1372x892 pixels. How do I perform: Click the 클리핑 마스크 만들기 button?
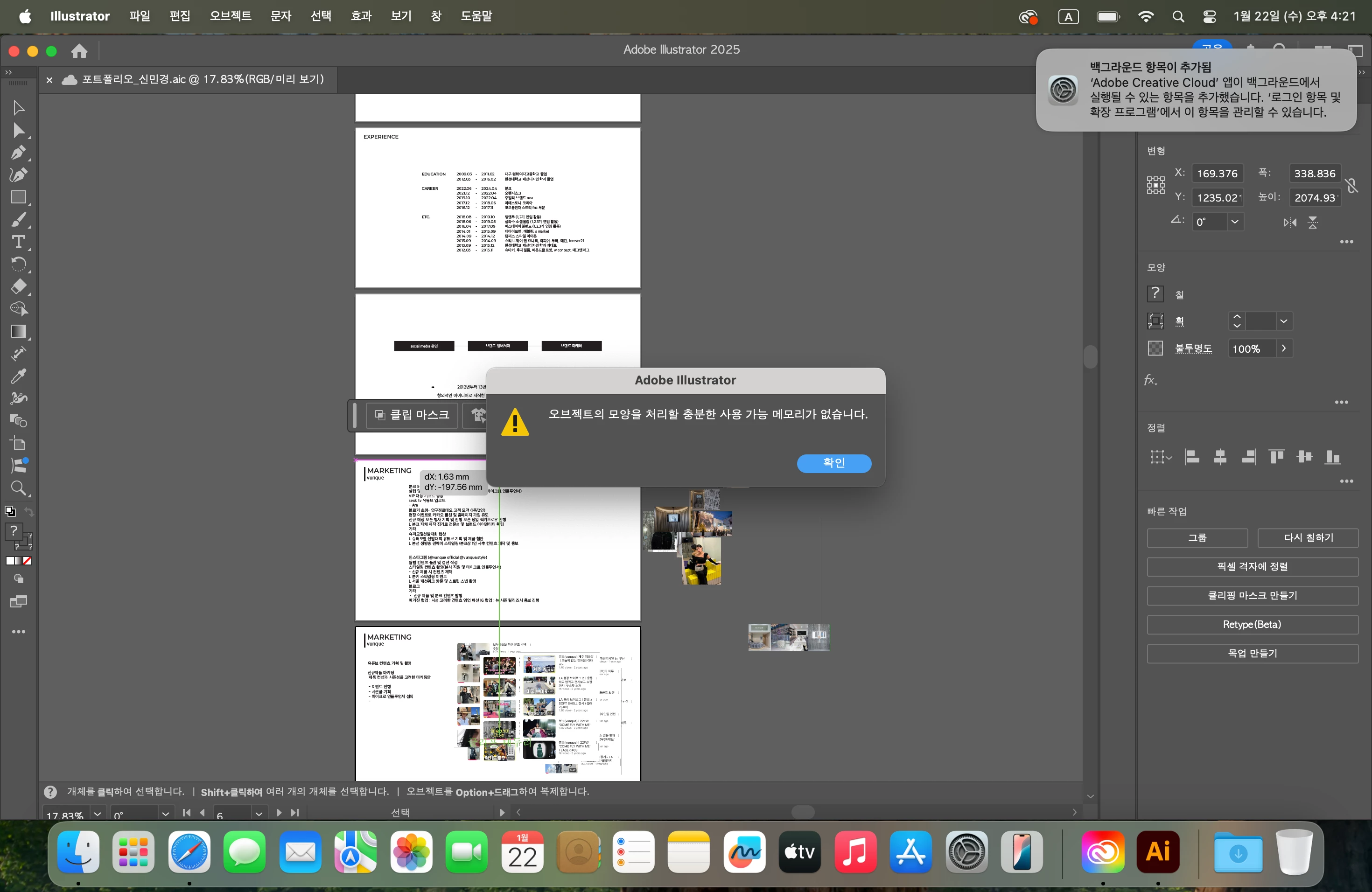tap(1252, 595)
